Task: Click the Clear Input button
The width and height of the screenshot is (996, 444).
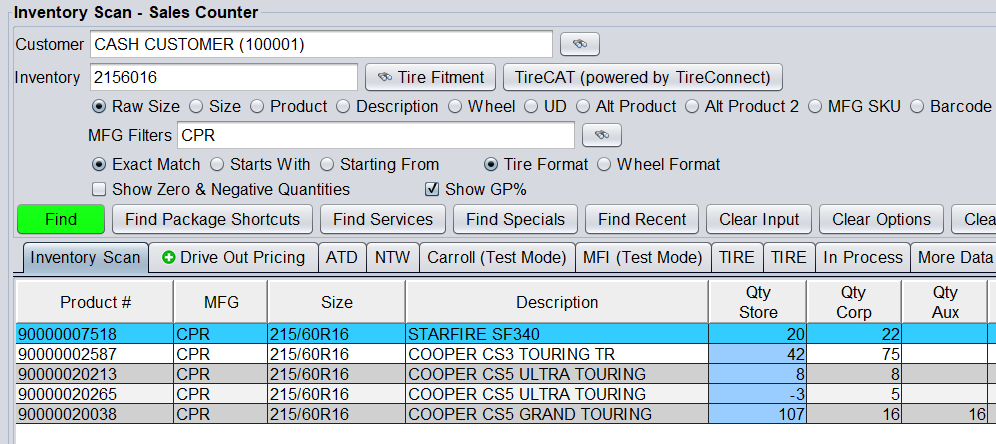Action: click(x=759, y=219)
